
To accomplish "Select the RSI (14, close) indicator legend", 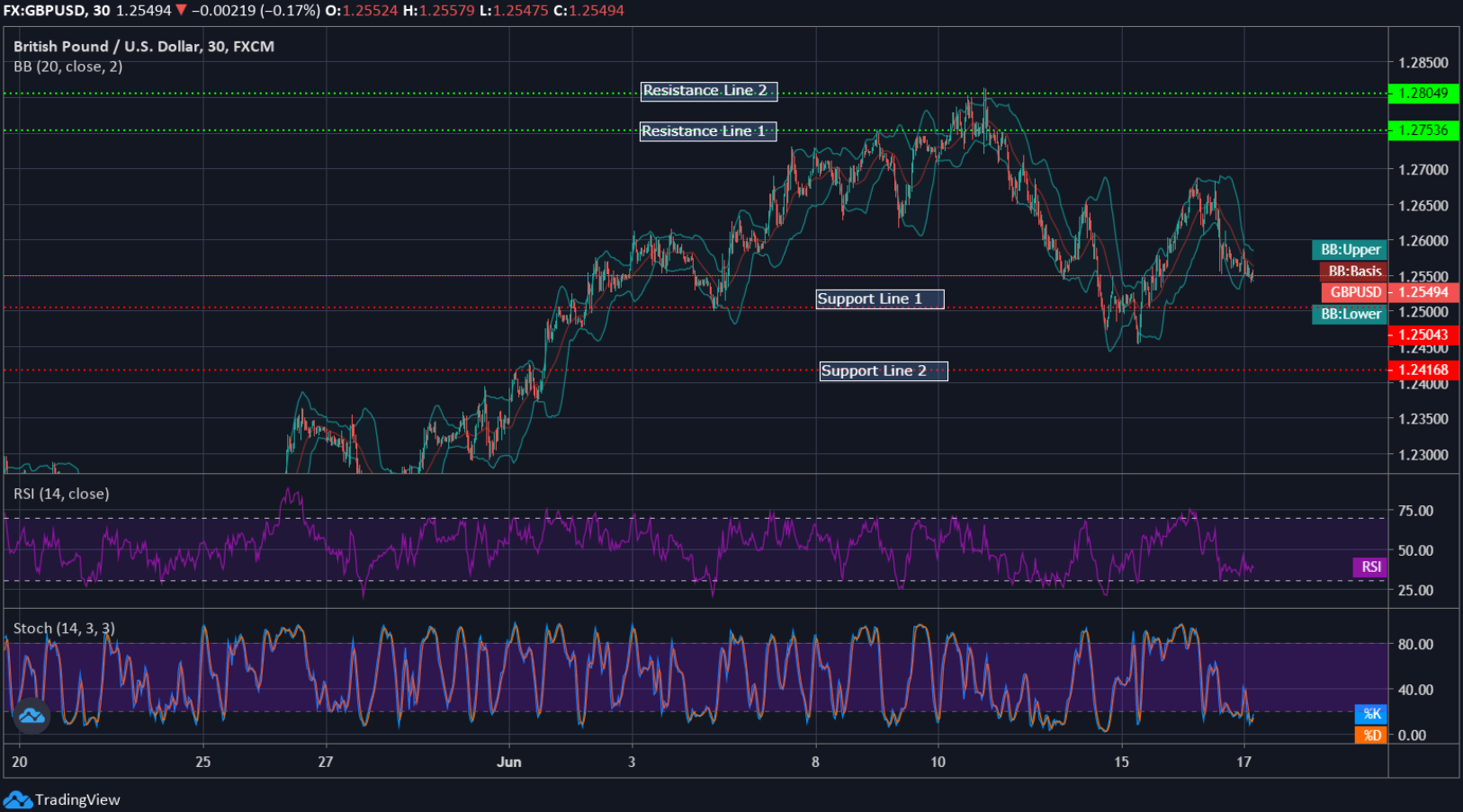I will (x=60, y=494).
